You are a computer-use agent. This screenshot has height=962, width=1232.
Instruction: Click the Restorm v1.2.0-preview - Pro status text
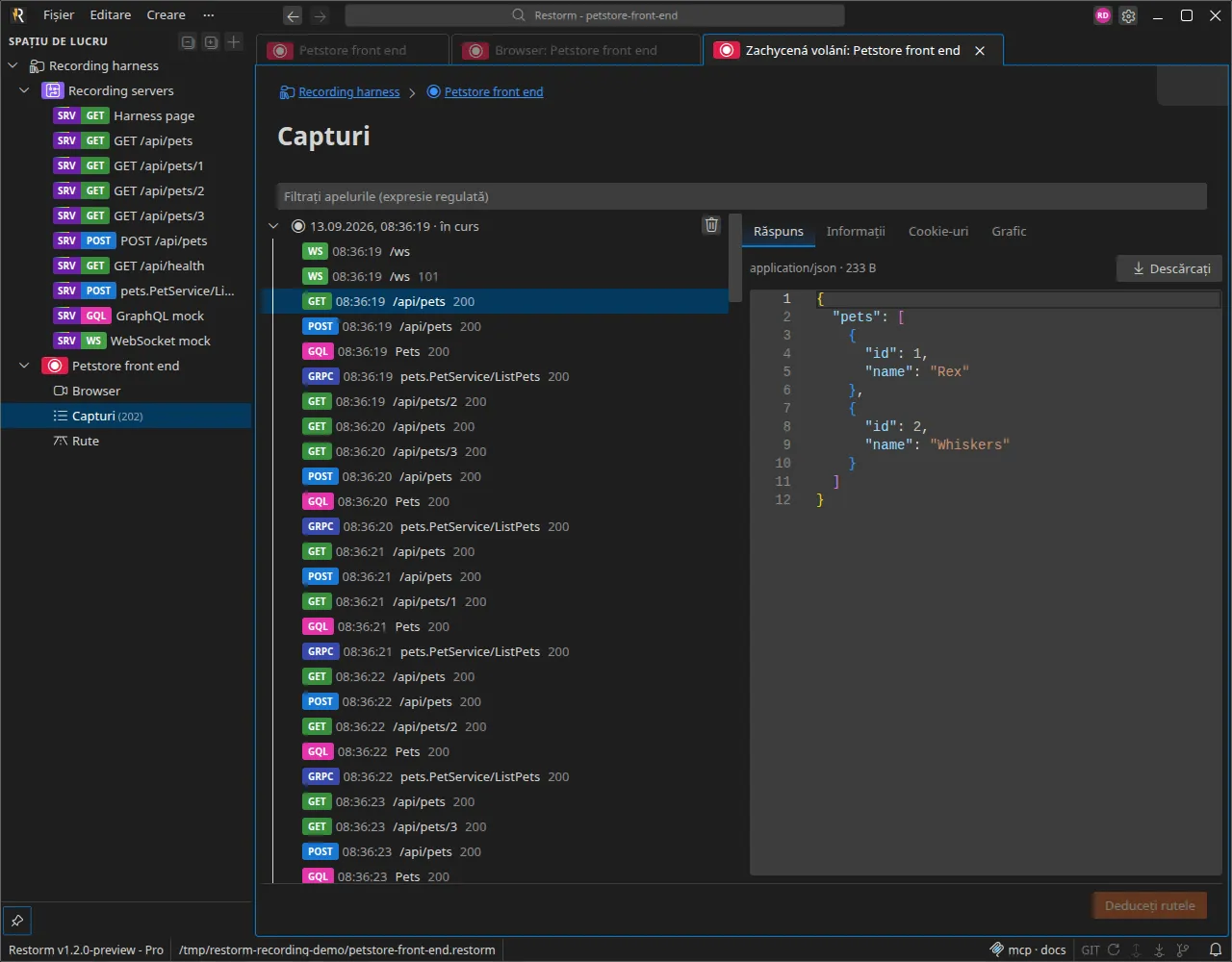tap(86, 949)
